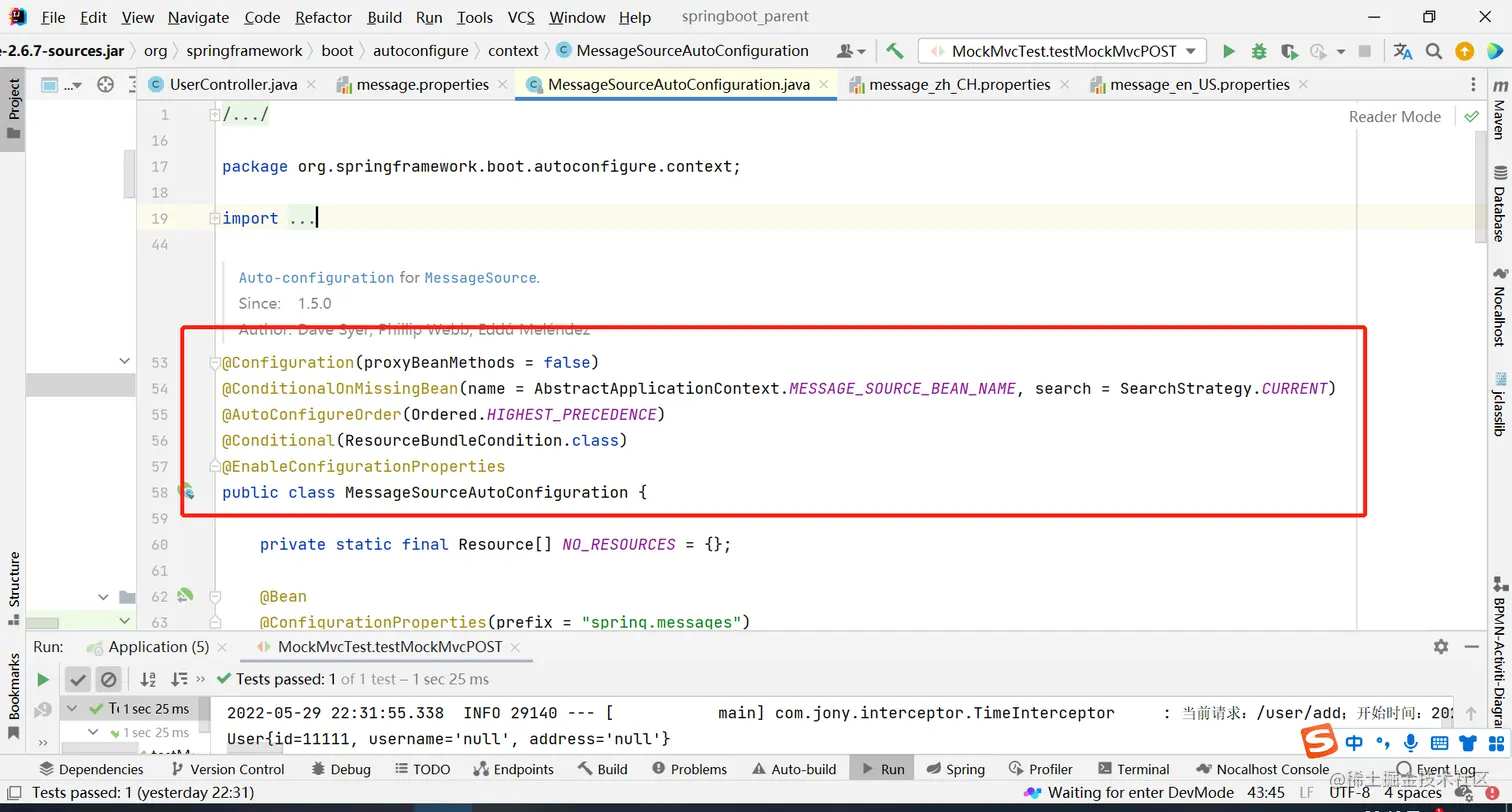This screenshot has height=812, width=1512.
Task: Run with coverage shield icon
Action: [1289, 51]
